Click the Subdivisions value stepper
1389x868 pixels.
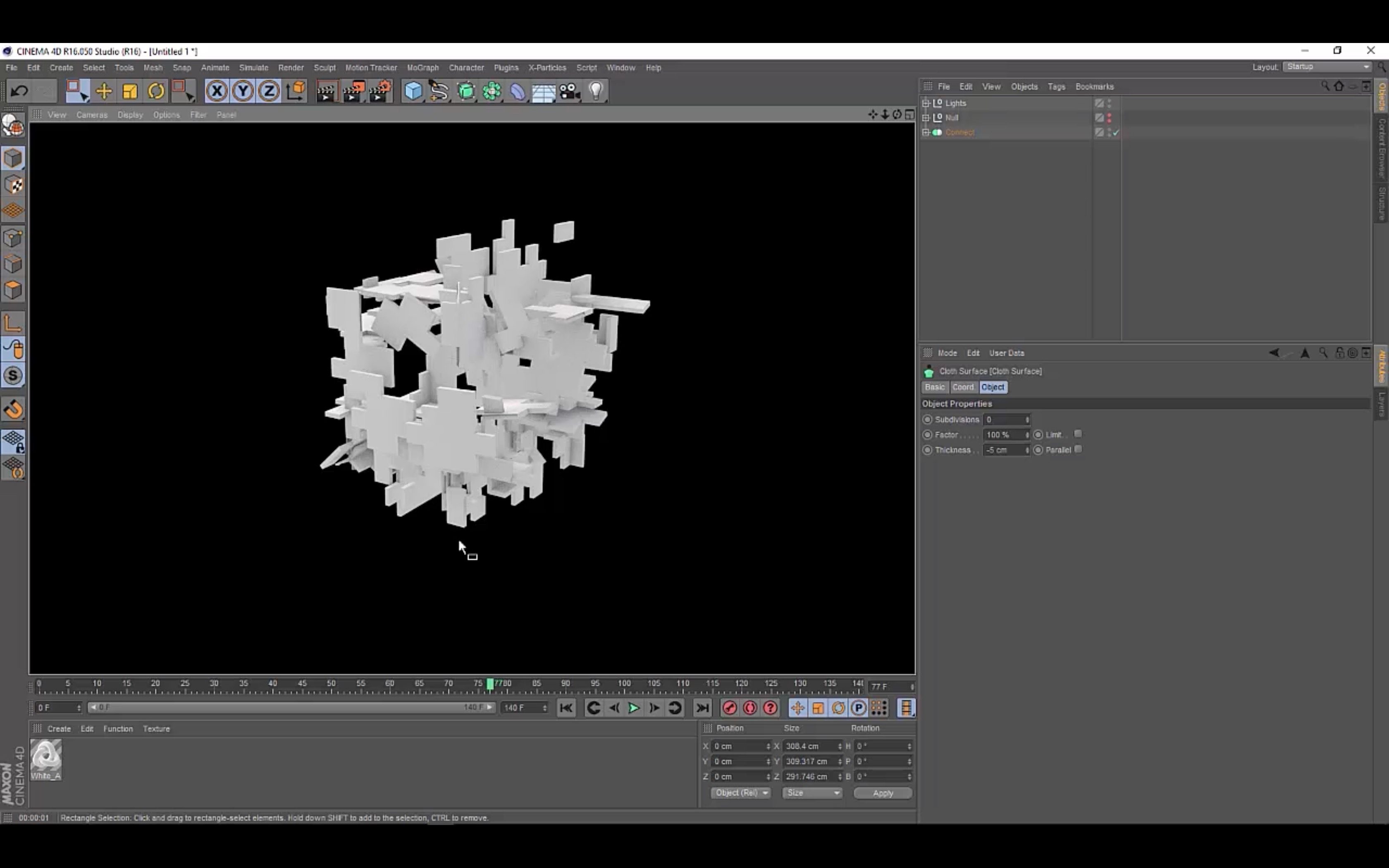click(1027, 420)
